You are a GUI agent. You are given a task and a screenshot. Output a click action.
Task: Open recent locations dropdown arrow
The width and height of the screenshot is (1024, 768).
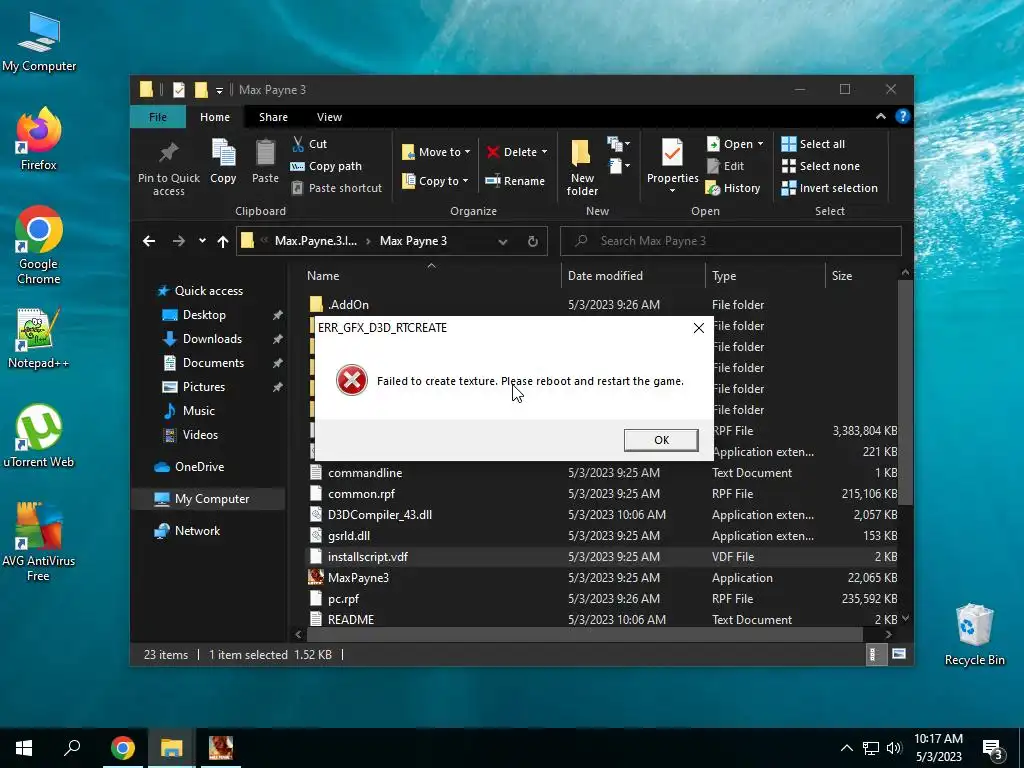(202, 241)
